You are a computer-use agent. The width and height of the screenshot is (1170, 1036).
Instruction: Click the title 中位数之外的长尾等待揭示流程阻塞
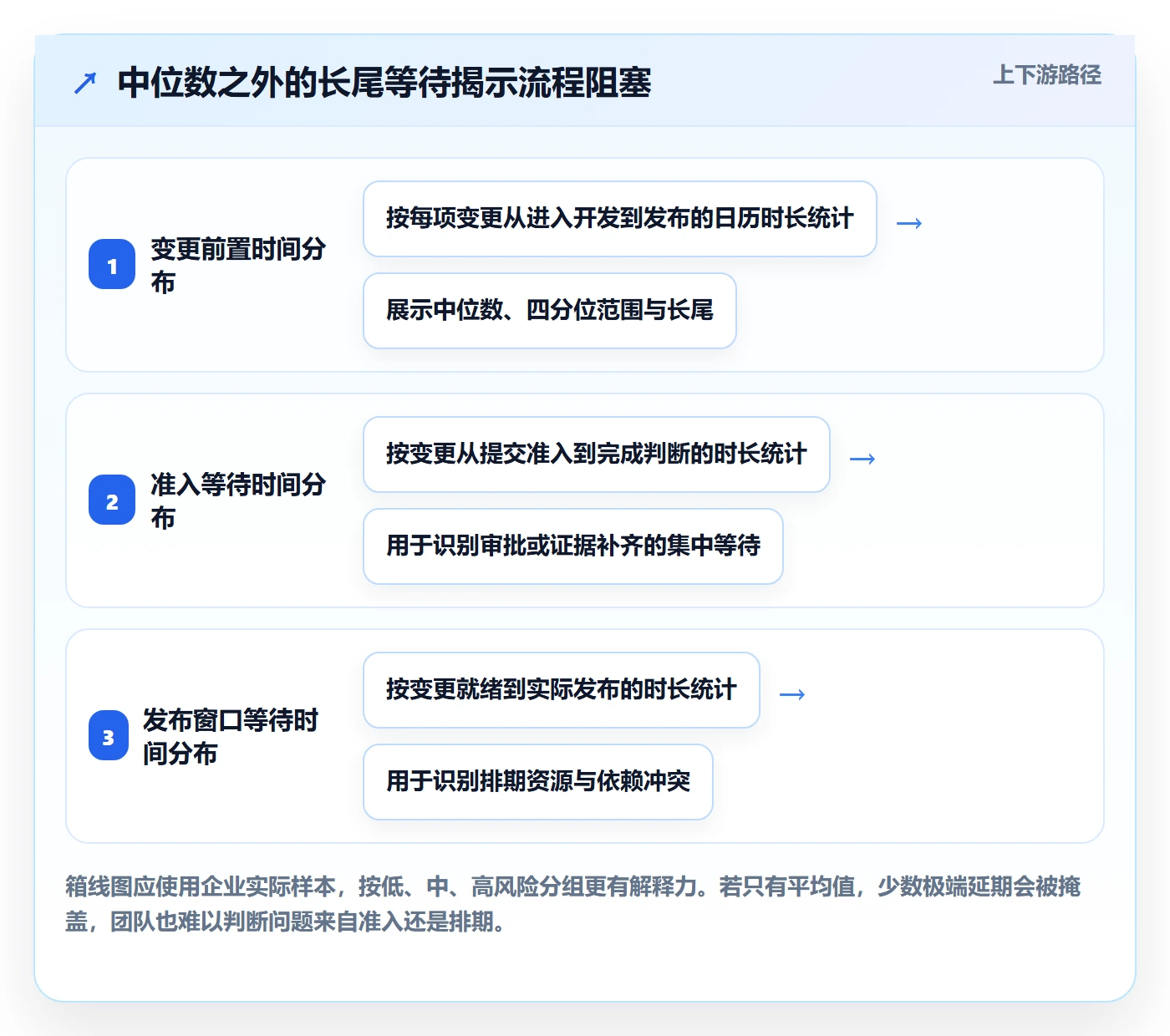point(384,83)
